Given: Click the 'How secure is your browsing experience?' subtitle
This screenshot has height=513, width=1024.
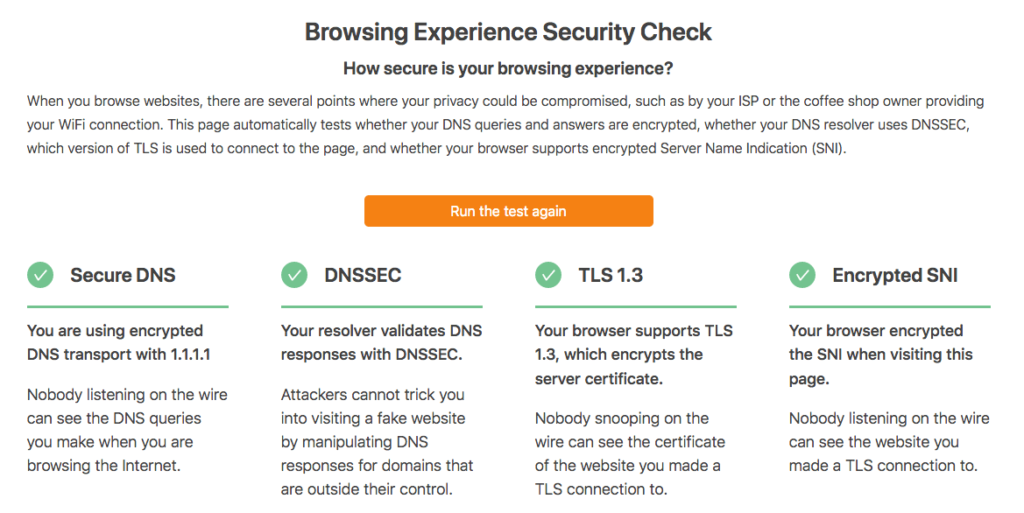Looking at the screenshot, I should 508,69.
